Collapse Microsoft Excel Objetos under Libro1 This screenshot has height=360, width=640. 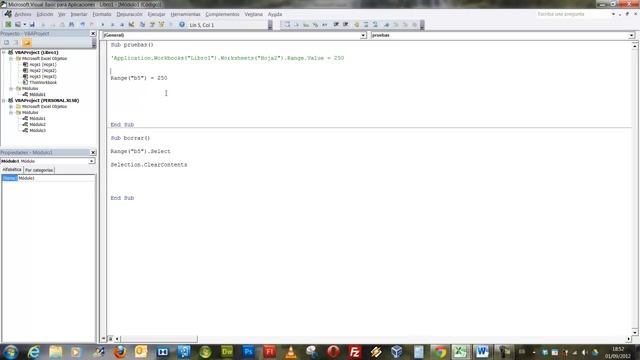(11, 58)
